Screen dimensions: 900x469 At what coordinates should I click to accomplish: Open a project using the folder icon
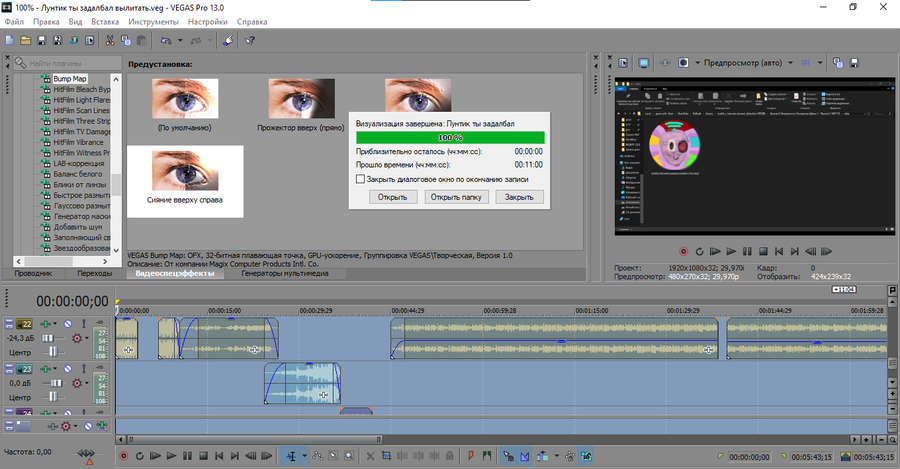pos(25,40)
